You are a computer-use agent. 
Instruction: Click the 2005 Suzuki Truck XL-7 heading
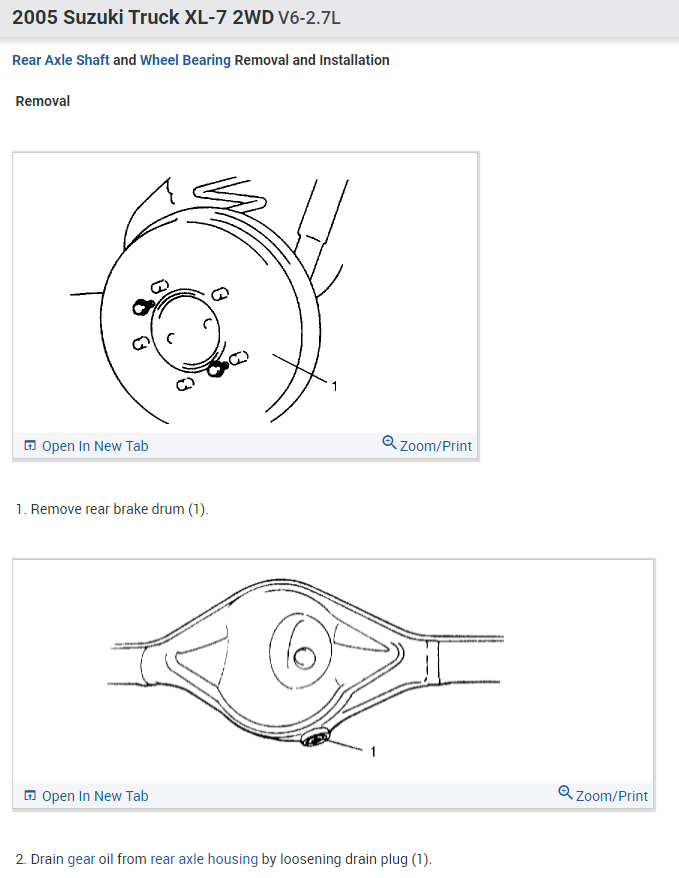[x=143, y=18]
